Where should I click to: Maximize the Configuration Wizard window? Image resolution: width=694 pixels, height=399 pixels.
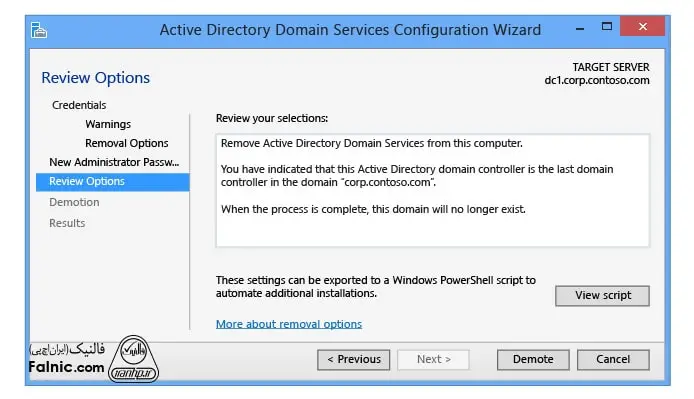tap(607, 27)
